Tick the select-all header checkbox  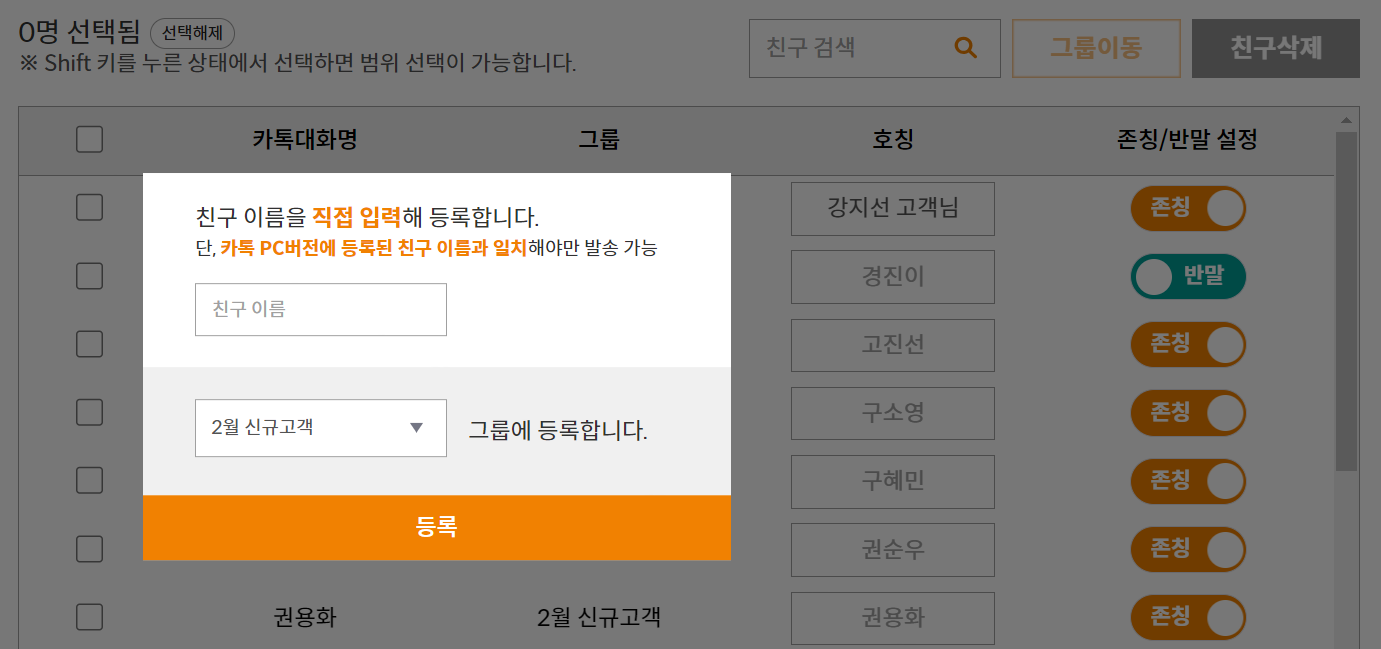pyautogui.click(x=89, y=140)
